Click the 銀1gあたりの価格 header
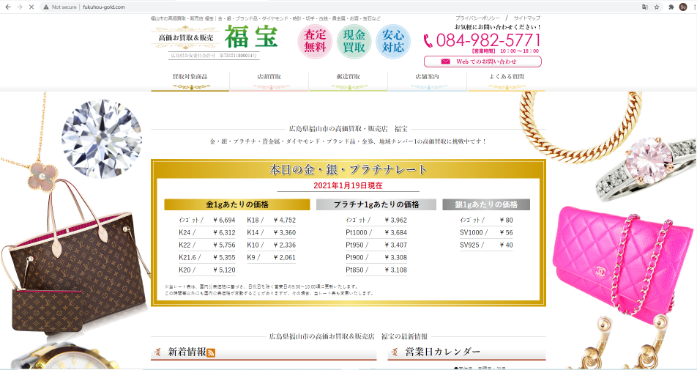This screenshot has width=697, height=370. [x=486, y=205]
